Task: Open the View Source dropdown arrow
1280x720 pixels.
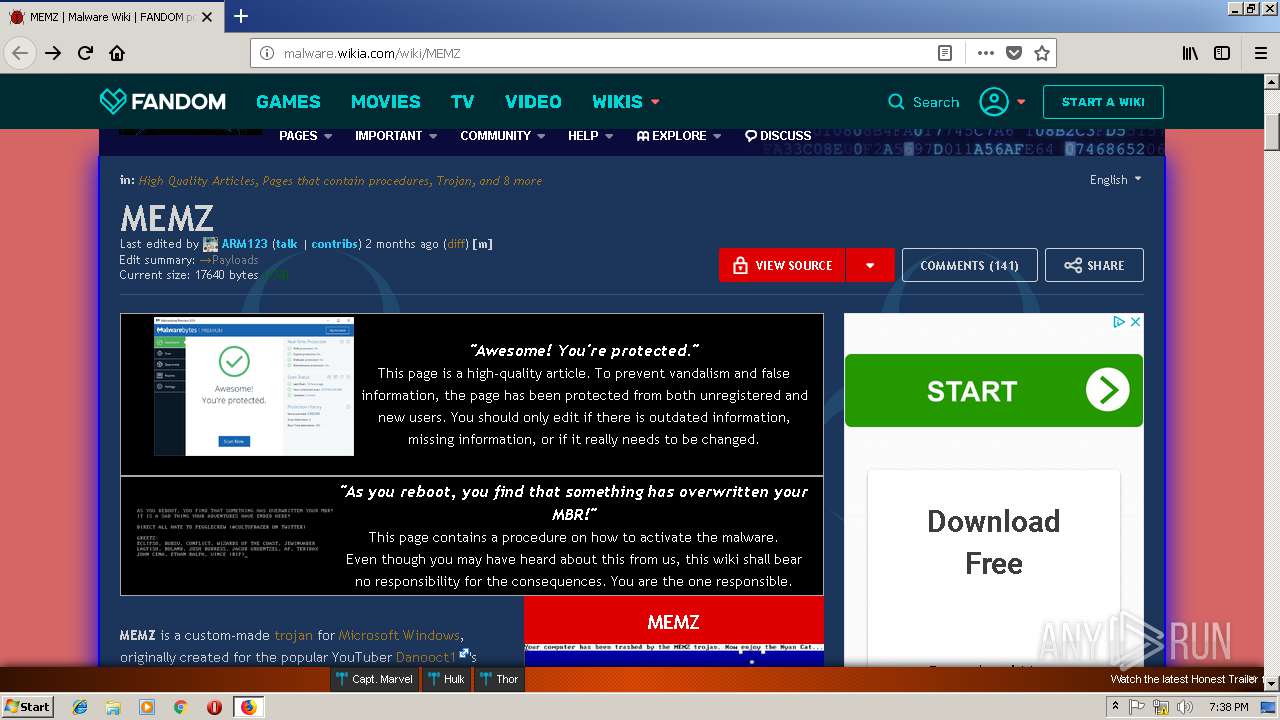Action: click(x=870, y=265)
